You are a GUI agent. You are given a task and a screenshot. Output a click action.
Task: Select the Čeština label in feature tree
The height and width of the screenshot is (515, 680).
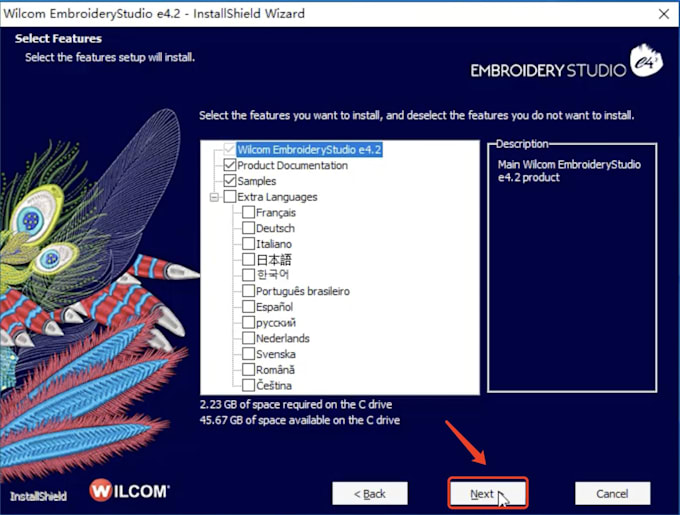tap(274, 386)
